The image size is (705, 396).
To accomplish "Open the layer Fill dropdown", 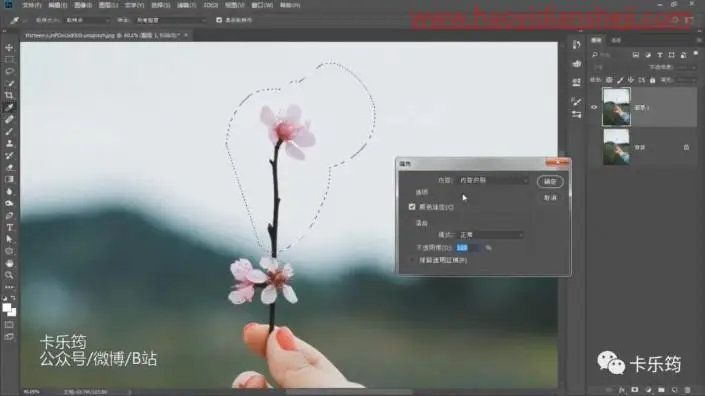I will (687, 80).
